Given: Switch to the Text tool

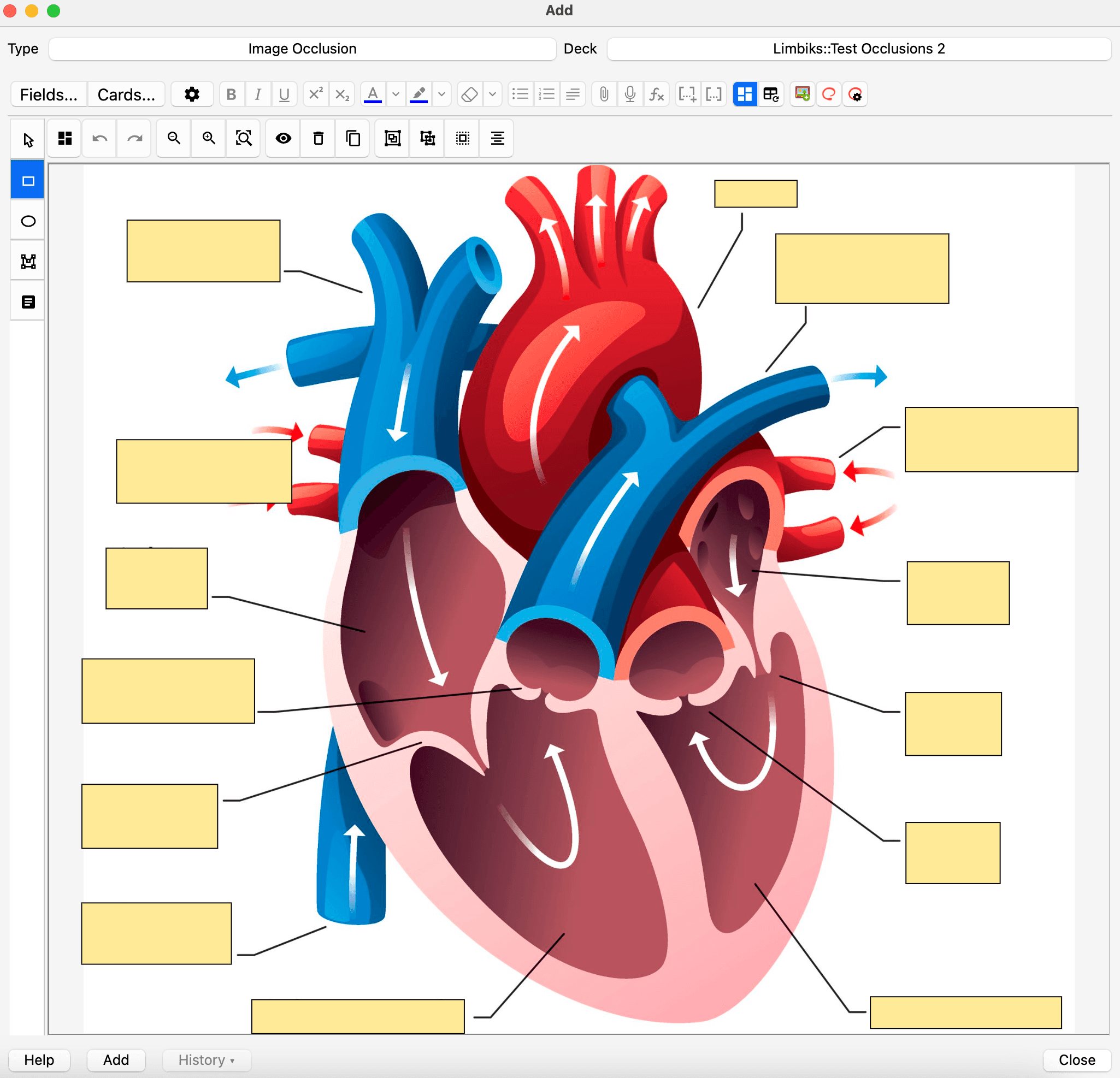Looking at the screenshot, I should coord(27,300).
